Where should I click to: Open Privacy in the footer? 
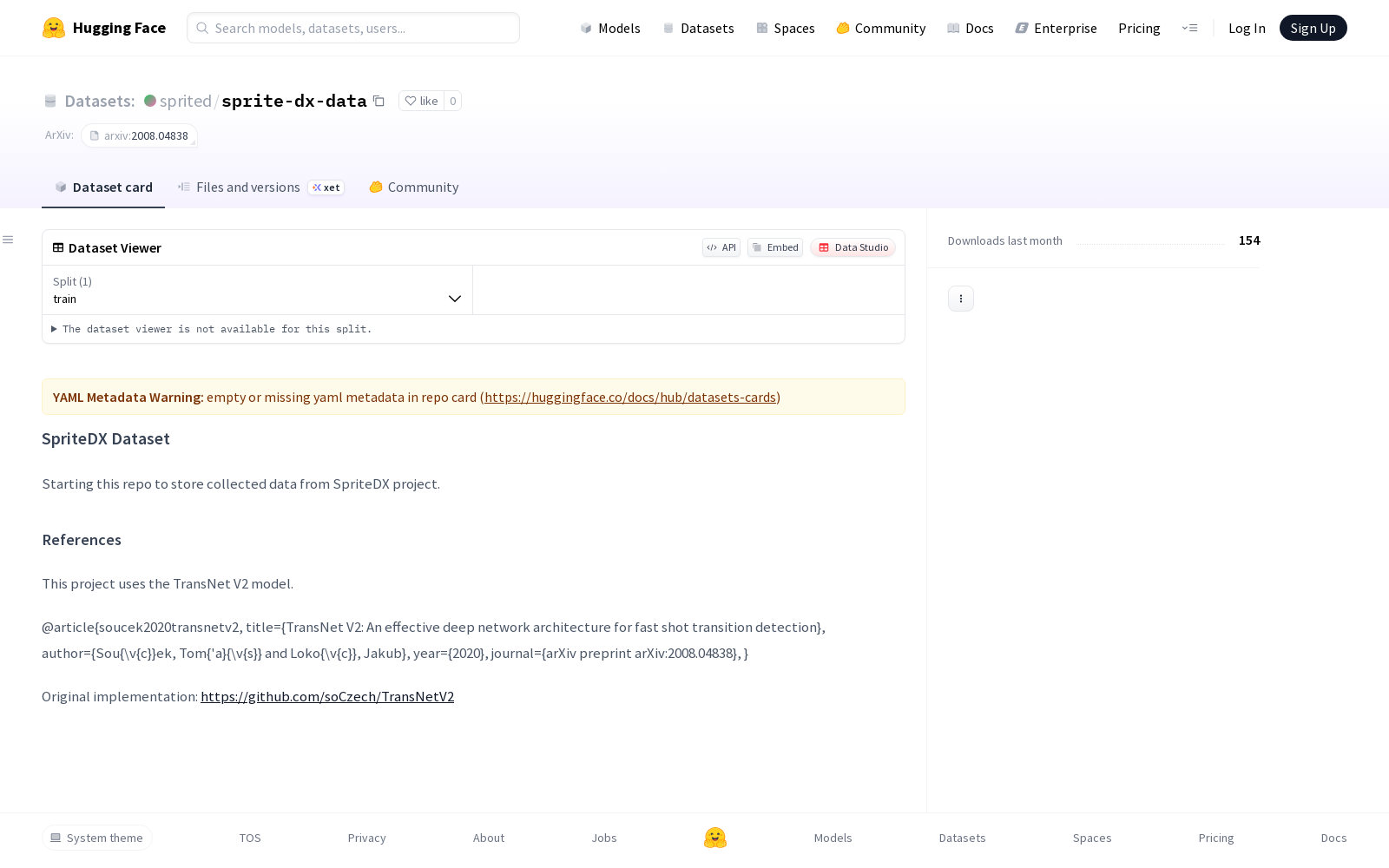tap(366, 838)
